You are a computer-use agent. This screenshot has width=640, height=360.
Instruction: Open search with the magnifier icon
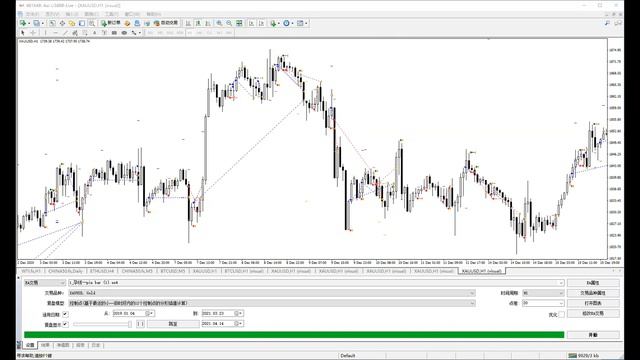point(607,23)
